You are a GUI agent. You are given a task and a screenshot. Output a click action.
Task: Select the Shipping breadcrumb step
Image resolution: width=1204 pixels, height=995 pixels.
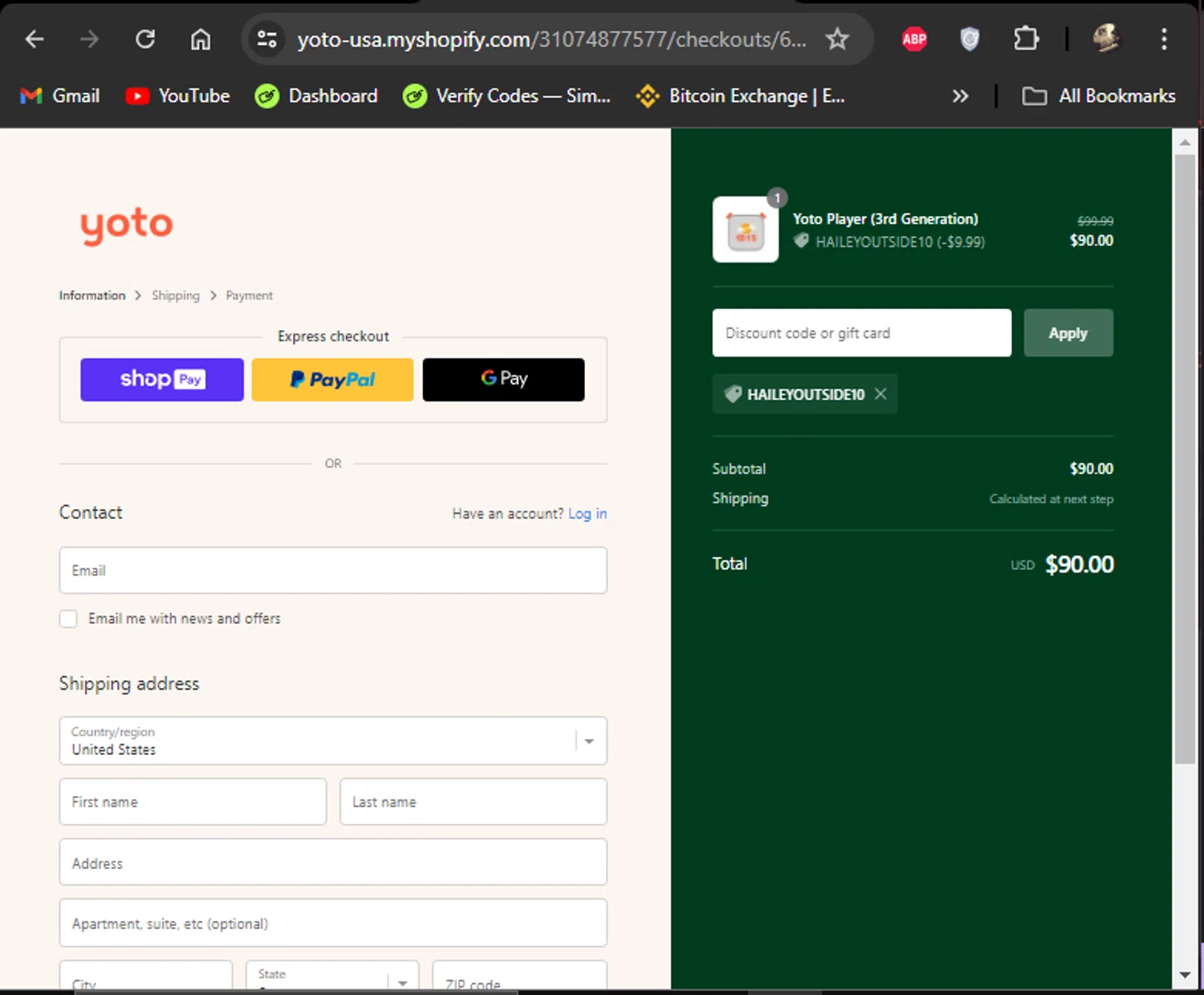(x=176, y=296)
